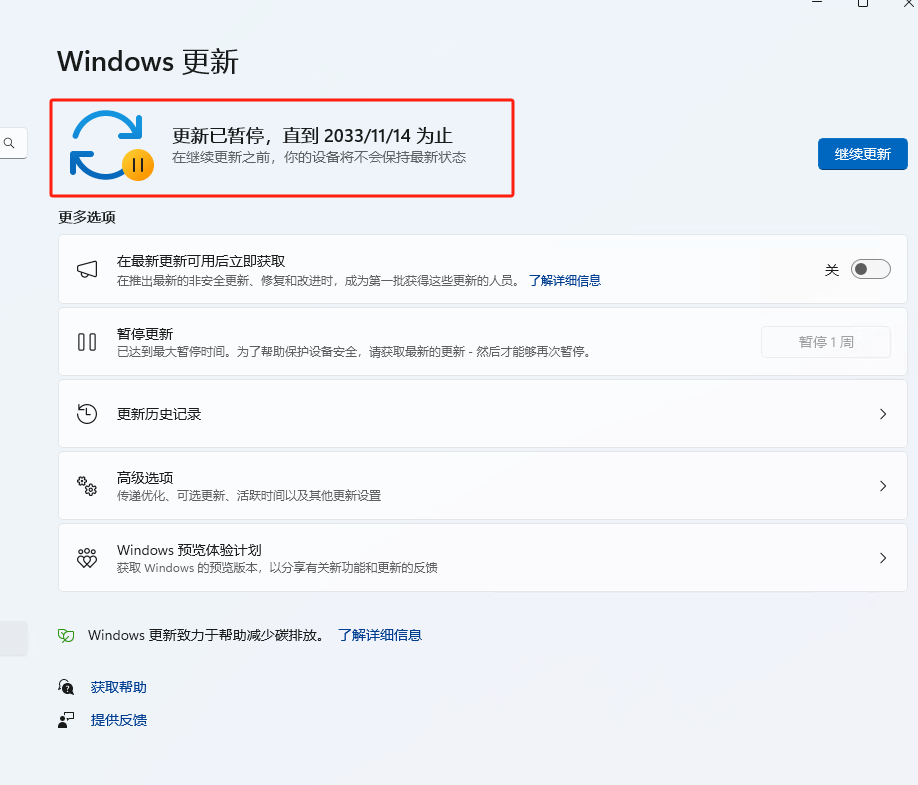Click the 在继续更新之前 status subtitle
The height and width of the screenshot is (785, 918).
318,157
